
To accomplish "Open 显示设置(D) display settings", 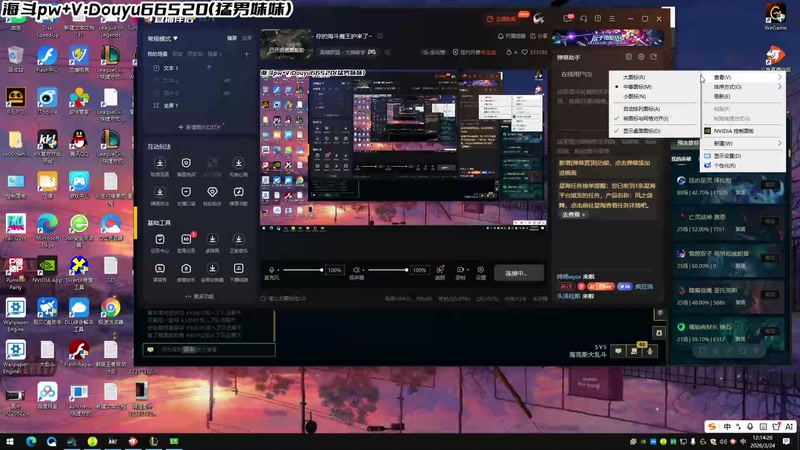I will (743, 156).
